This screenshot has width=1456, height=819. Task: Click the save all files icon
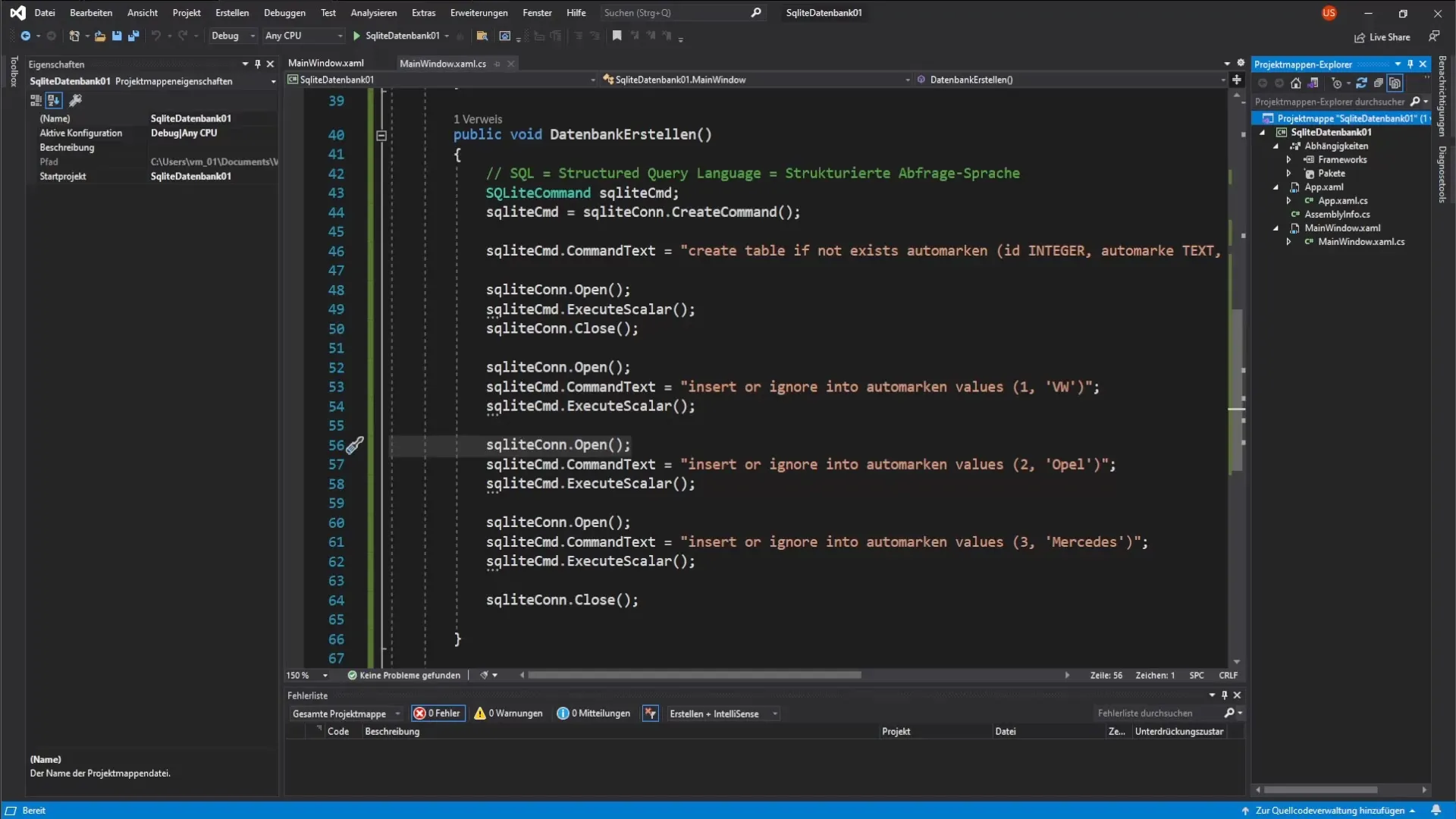[x=133, y=36]
